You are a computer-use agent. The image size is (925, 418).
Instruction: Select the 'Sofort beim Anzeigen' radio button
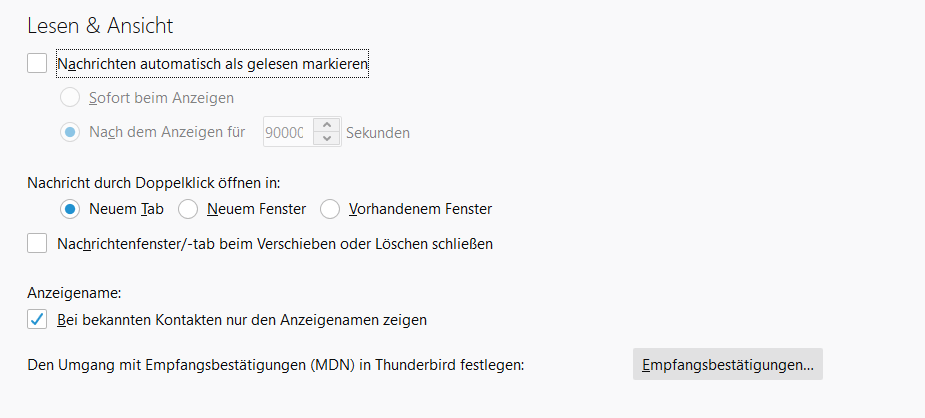(x=70, y=98)
